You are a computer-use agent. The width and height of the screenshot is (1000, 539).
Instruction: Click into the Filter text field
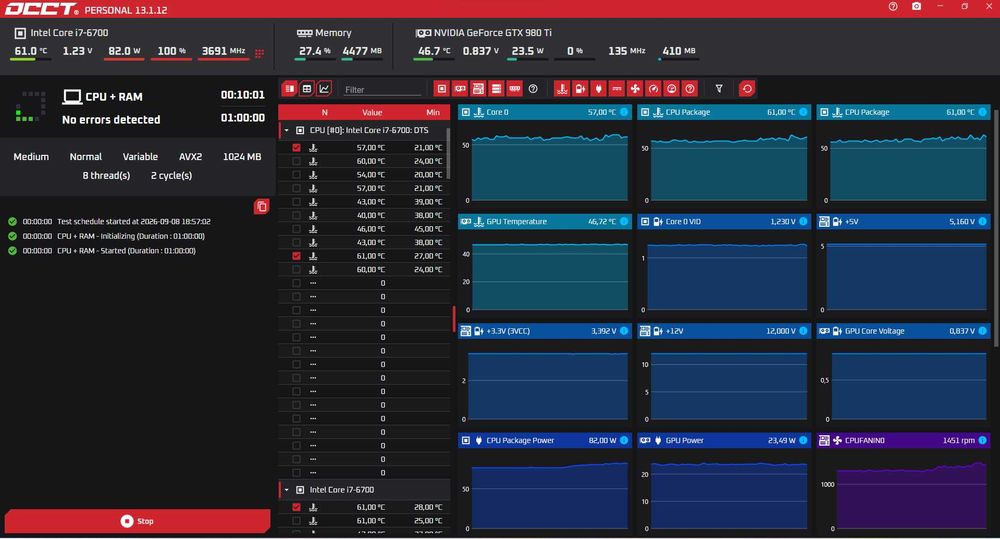382,89
